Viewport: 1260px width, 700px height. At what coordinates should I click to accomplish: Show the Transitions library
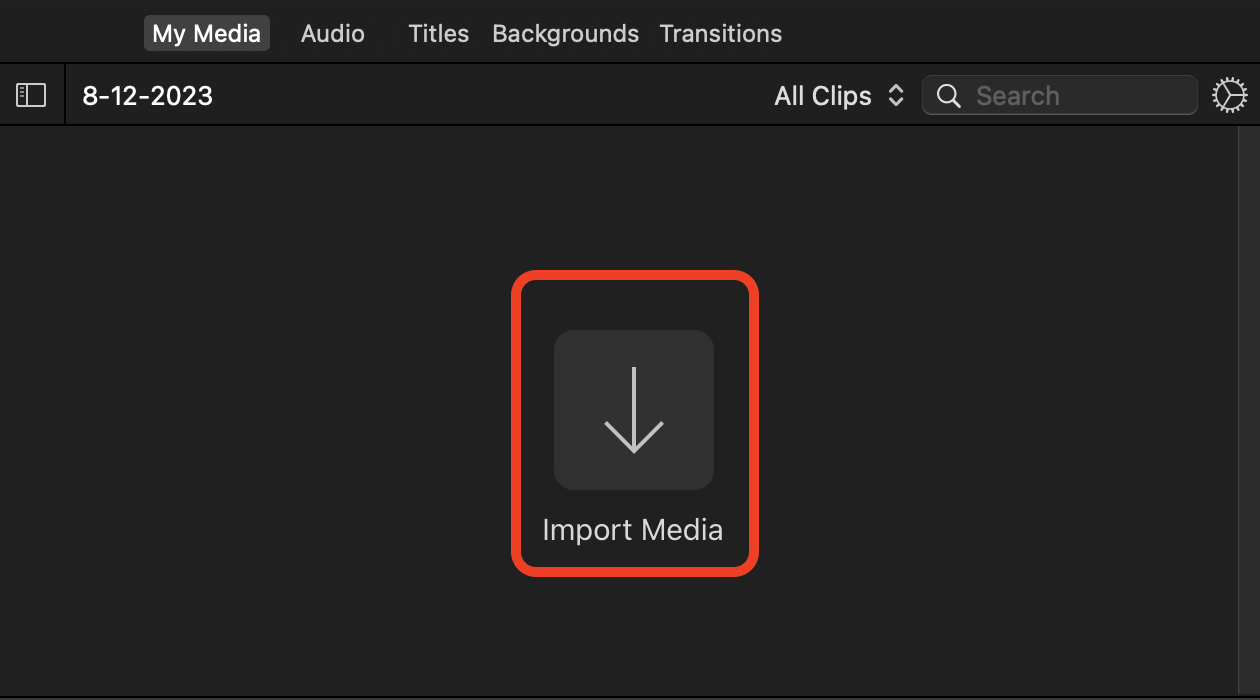pos(720,33)
